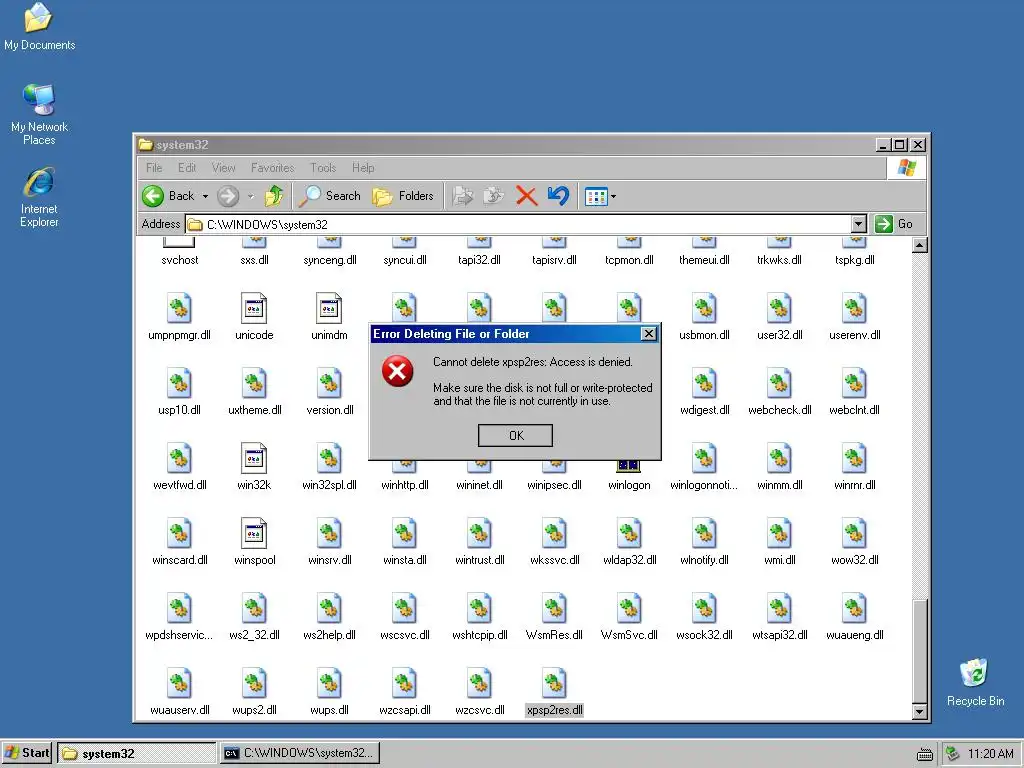Screen dimensions: 1024x768
Task: Select the wintrust.dll icon
Action: 479,534
